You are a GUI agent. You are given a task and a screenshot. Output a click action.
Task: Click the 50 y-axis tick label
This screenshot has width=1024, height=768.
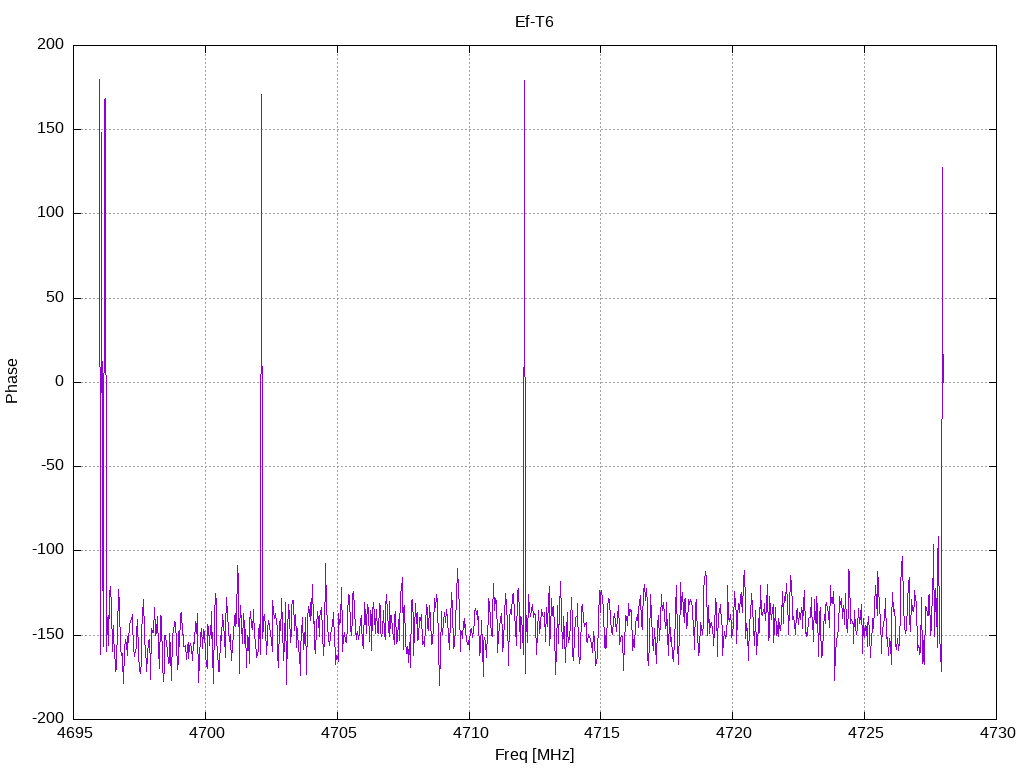click(x=57, y=297)
